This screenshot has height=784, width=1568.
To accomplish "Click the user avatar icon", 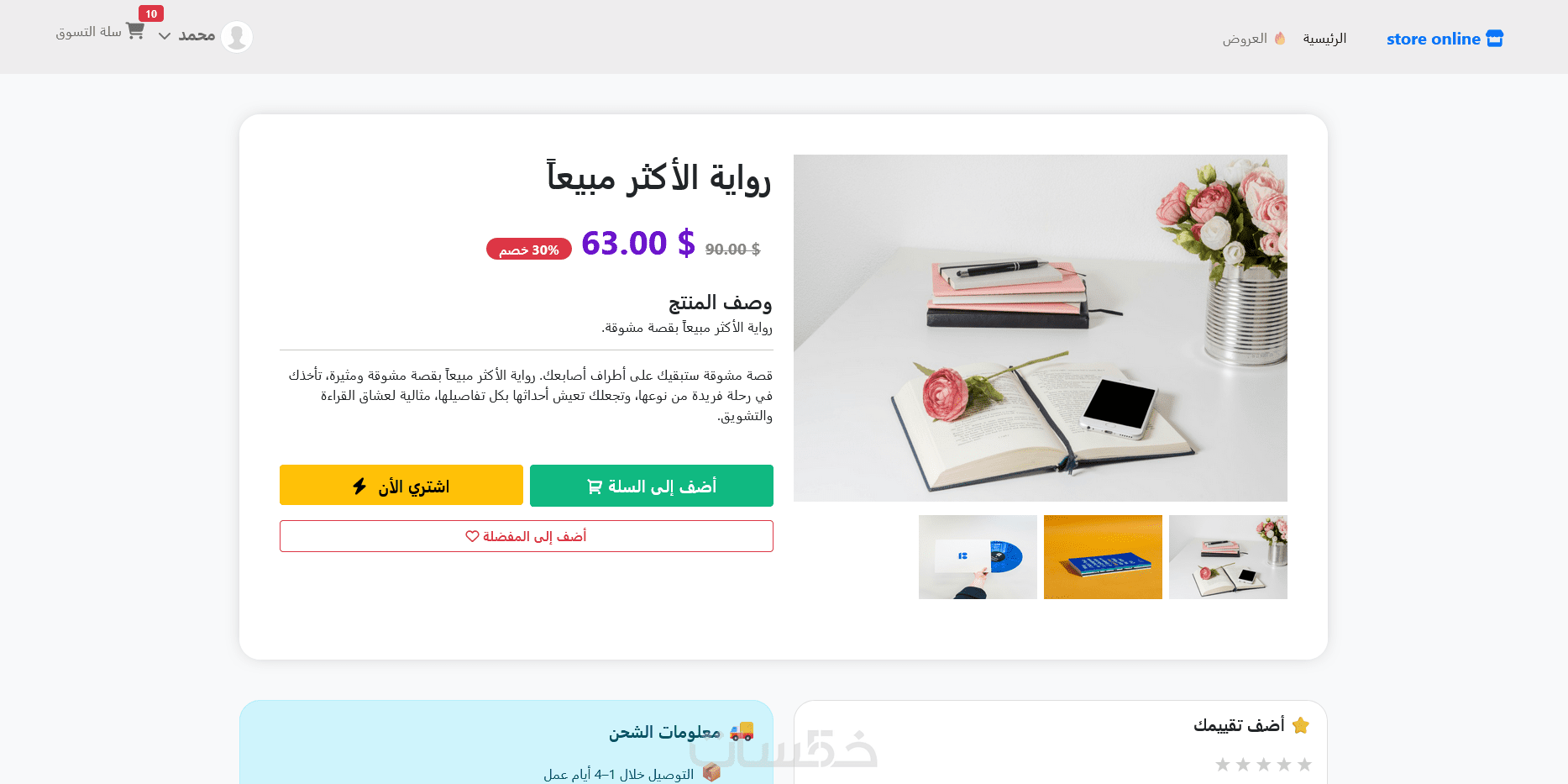I will tap(237, 36).
